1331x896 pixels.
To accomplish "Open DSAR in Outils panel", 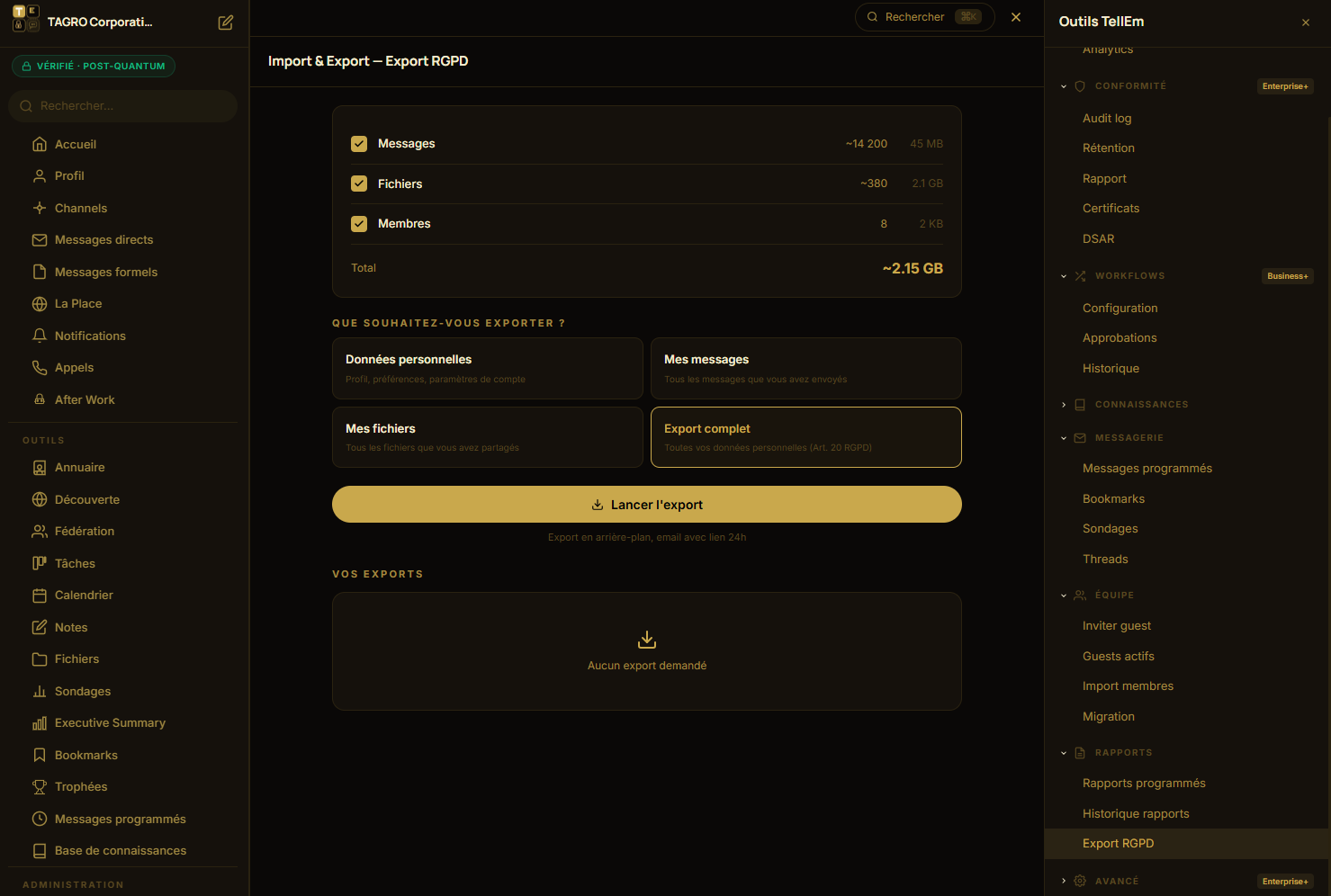I will point(1098,239).
